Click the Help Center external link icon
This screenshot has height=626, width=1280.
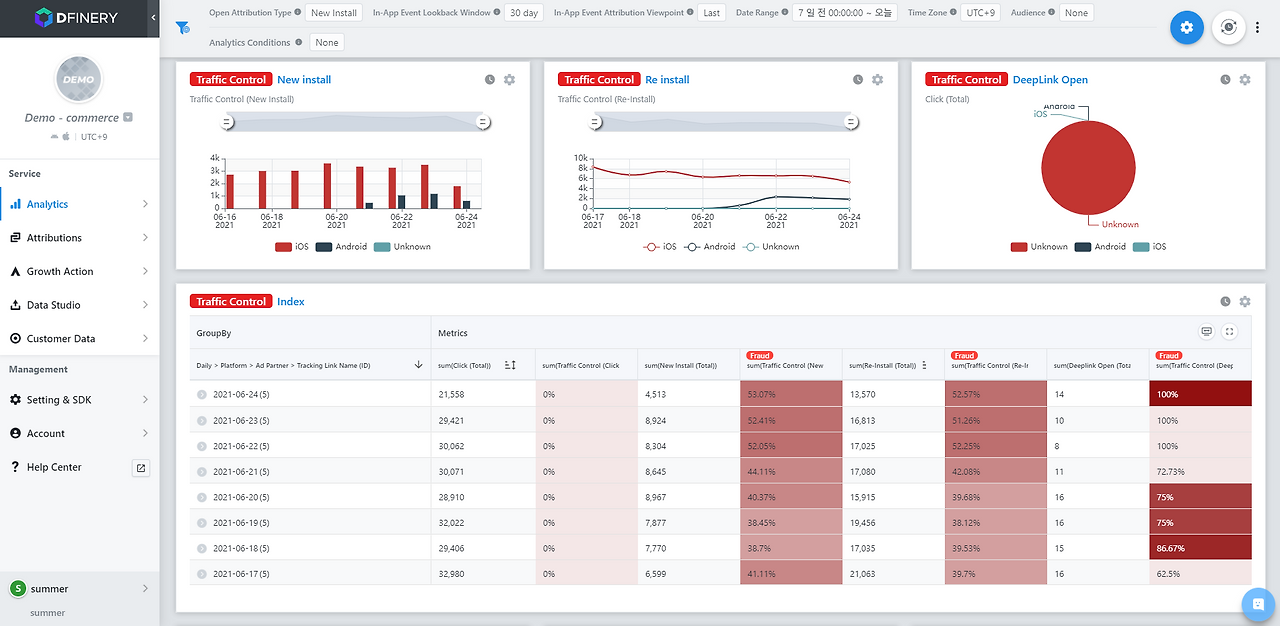[x=140, y=467]
